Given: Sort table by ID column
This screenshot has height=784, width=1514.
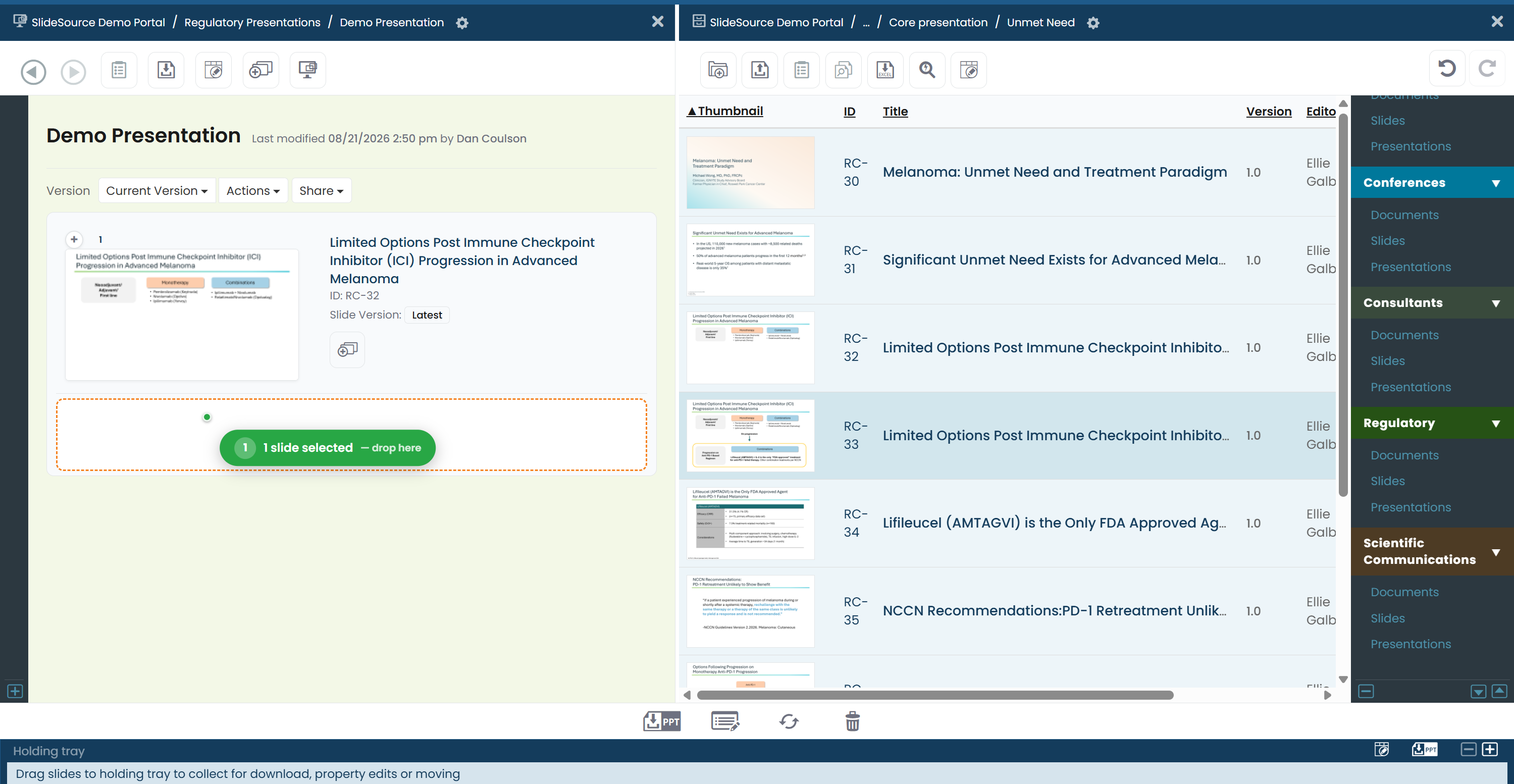Looking at the screenshot, I should click(x=850, y=111).
